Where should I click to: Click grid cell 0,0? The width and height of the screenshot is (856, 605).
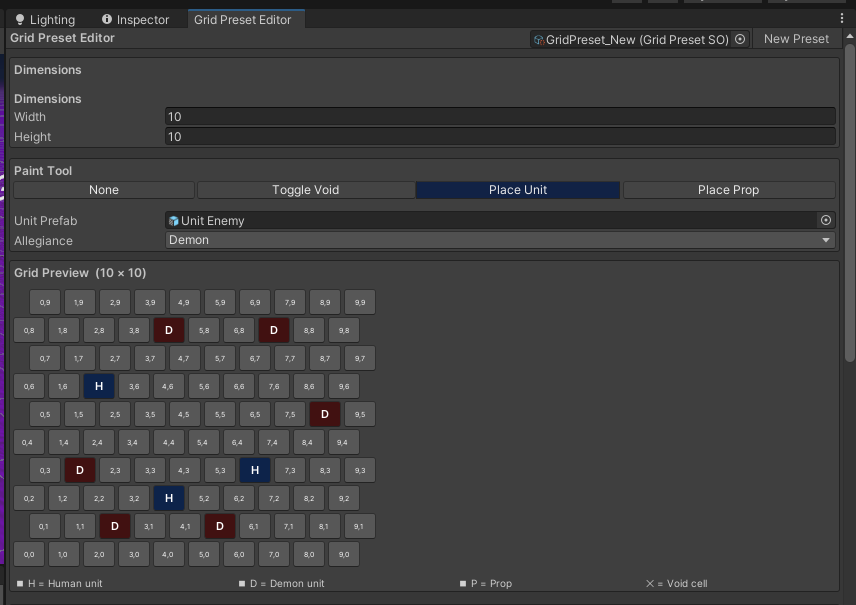[29, 554]
